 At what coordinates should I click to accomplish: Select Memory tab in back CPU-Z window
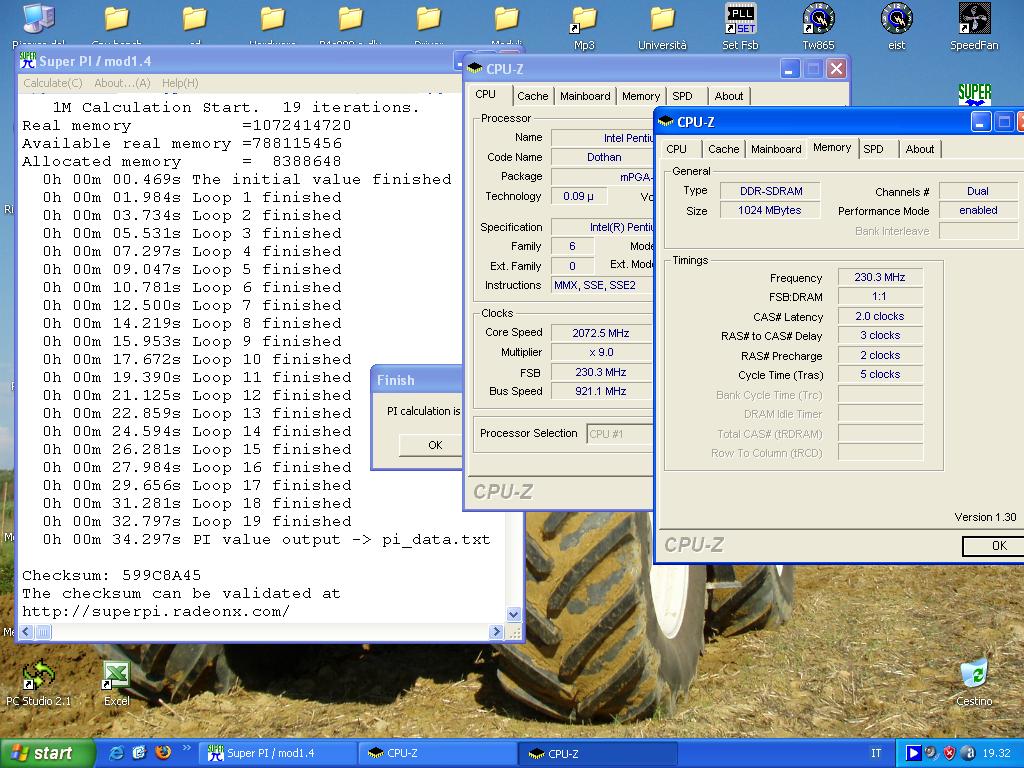click(641, 96)
